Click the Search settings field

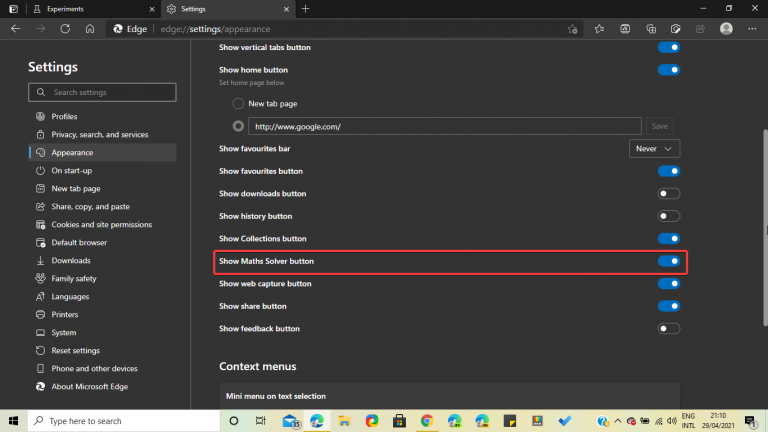(x=102, y=92)
